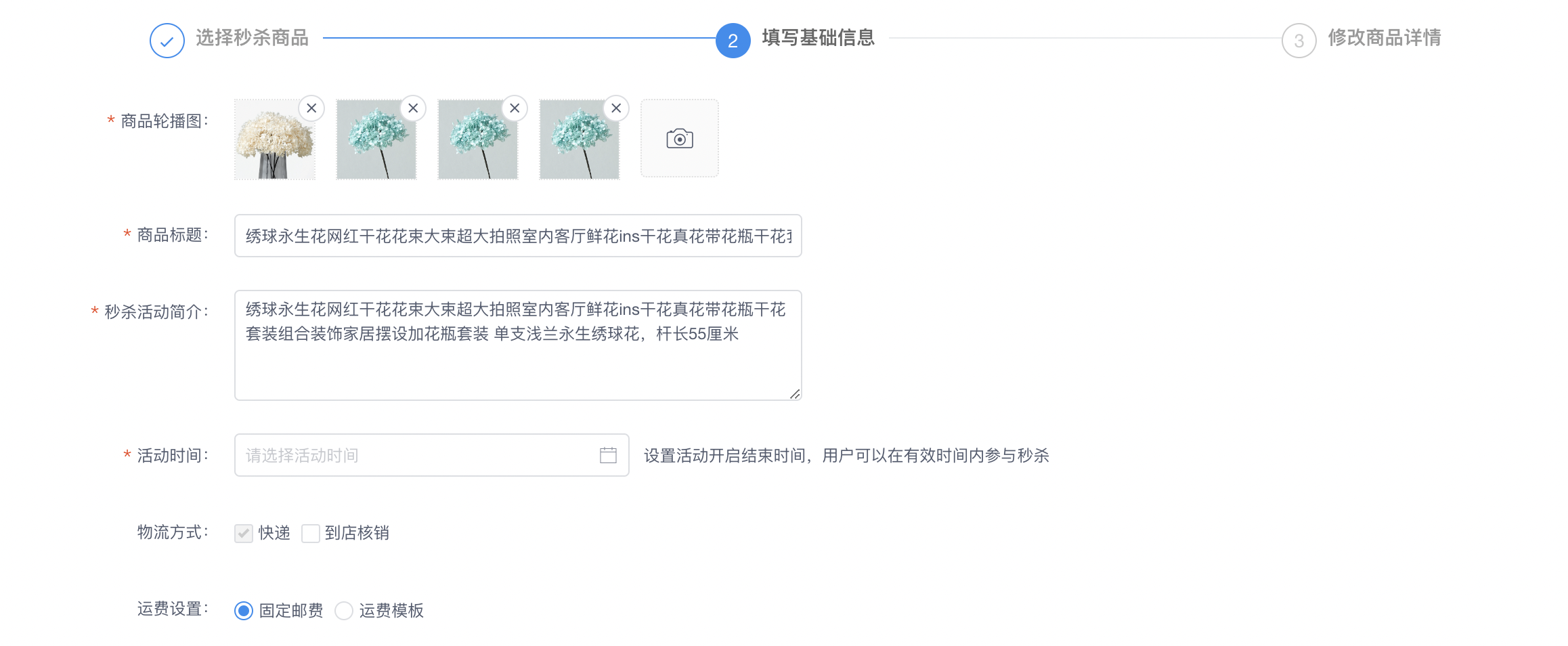Open the calendar icon in 活动时间 field
The width and height of the screenshot is (1568, 646).
click(608, 455)
